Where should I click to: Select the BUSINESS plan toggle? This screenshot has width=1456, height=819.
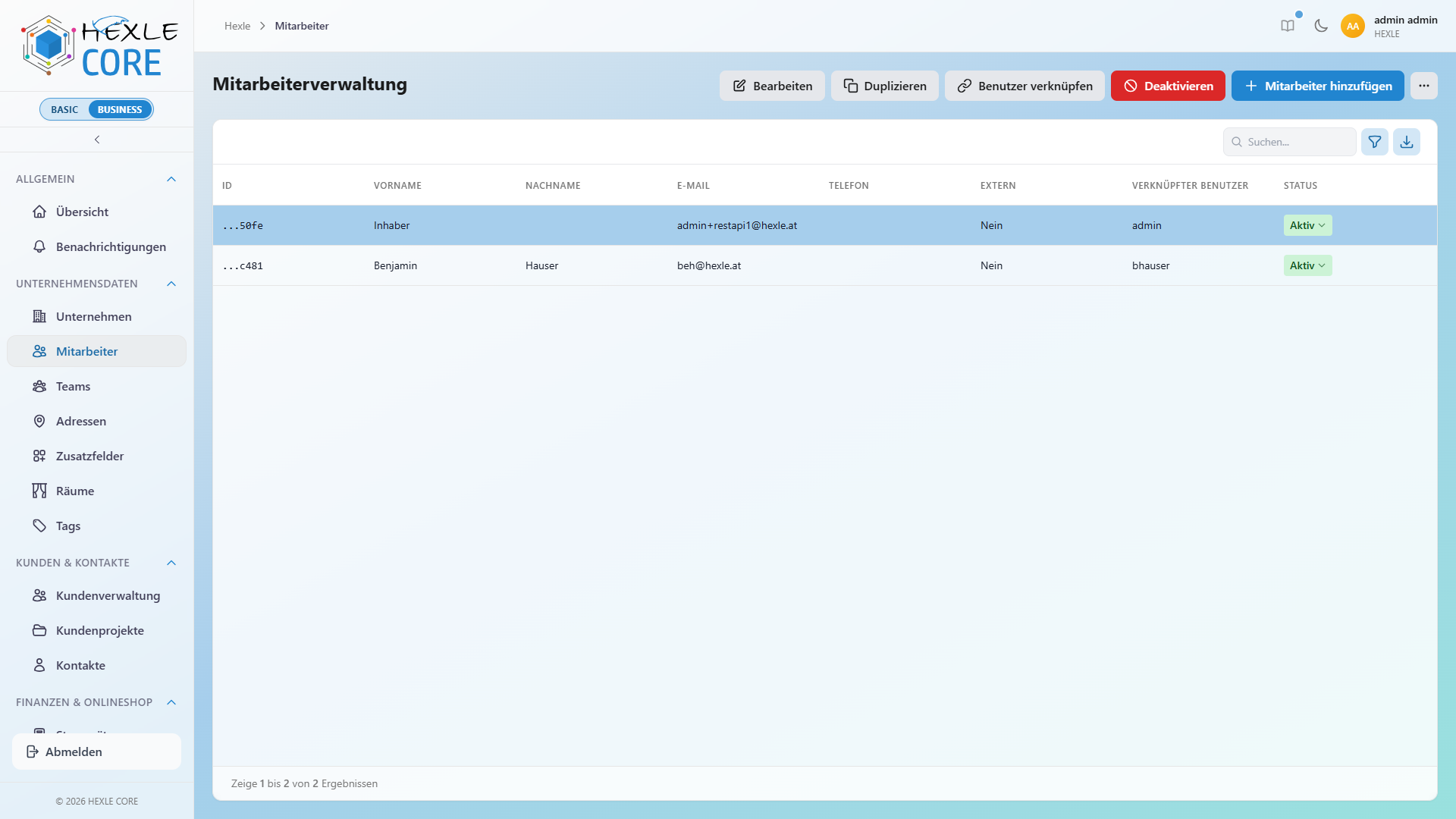click(120, 109)
